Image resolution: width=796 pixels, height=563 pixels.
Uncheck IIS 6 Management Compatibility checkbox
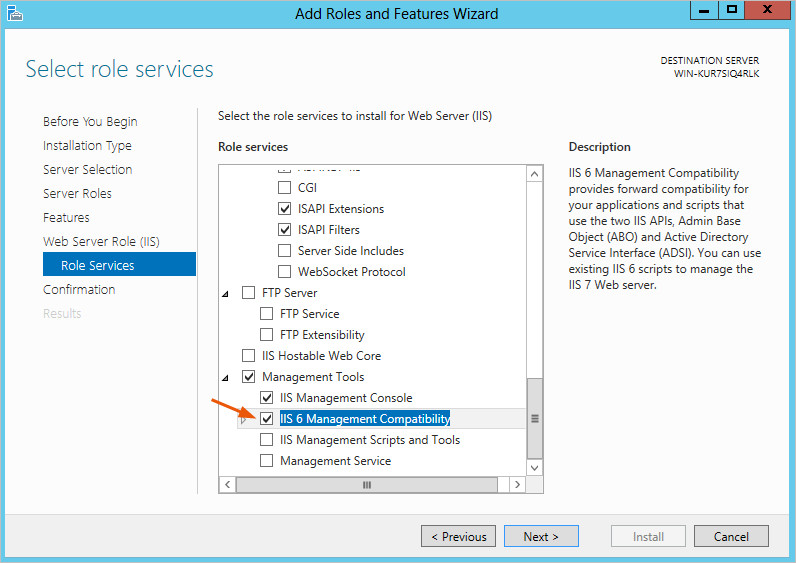click(267, 419)
